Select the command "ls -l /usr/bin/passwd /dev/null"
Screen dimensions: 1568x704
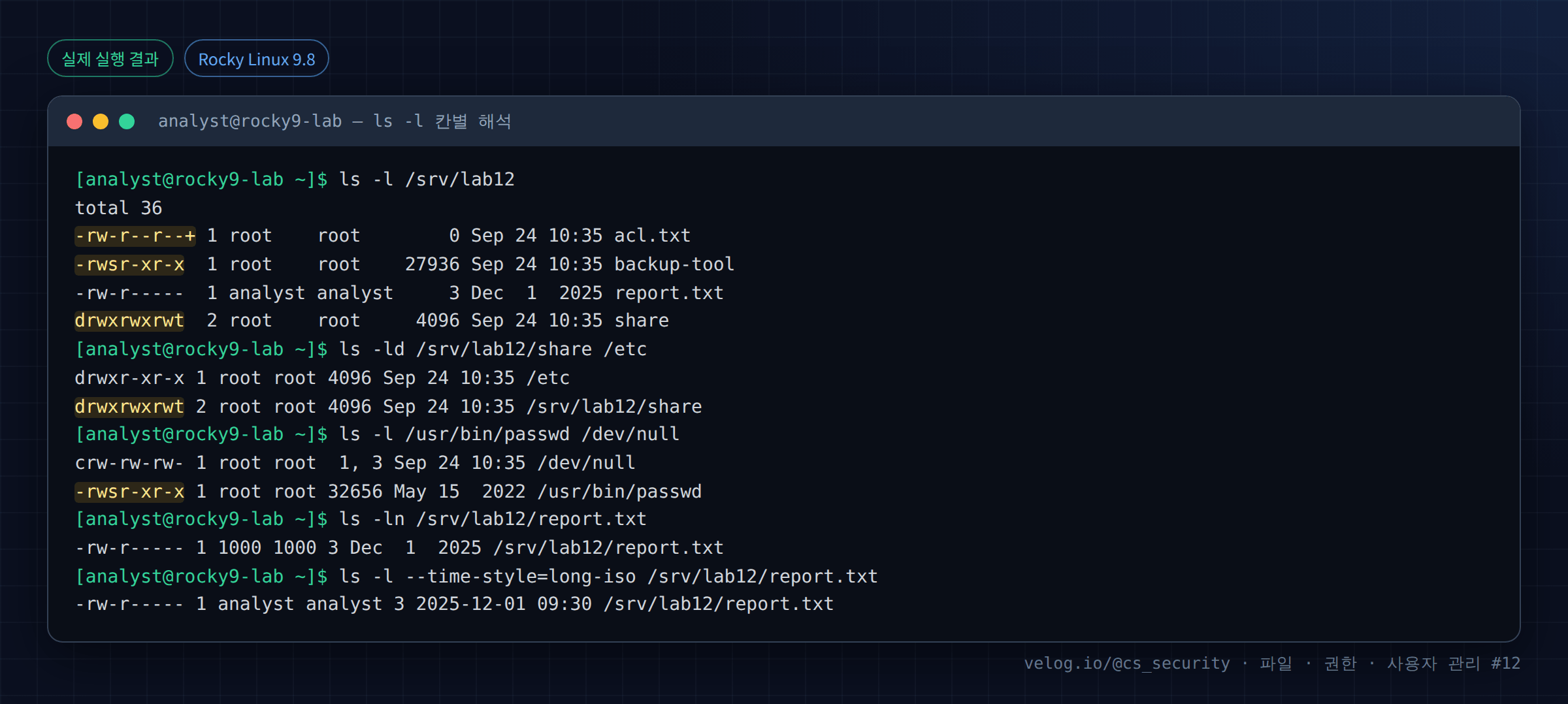click(x=510, y=434)
